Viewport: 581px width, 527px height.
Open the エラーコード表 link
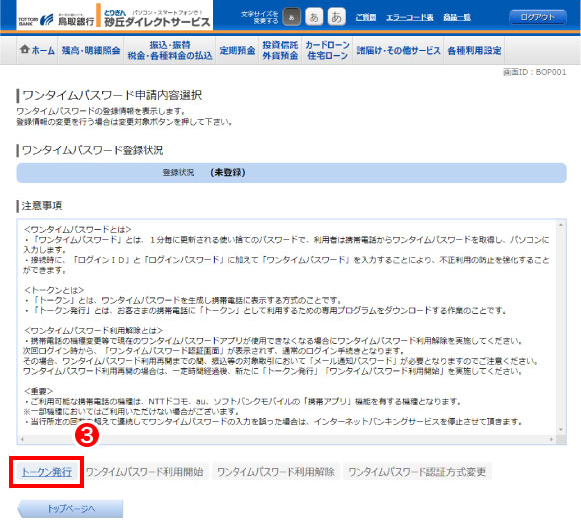[409, 17]
